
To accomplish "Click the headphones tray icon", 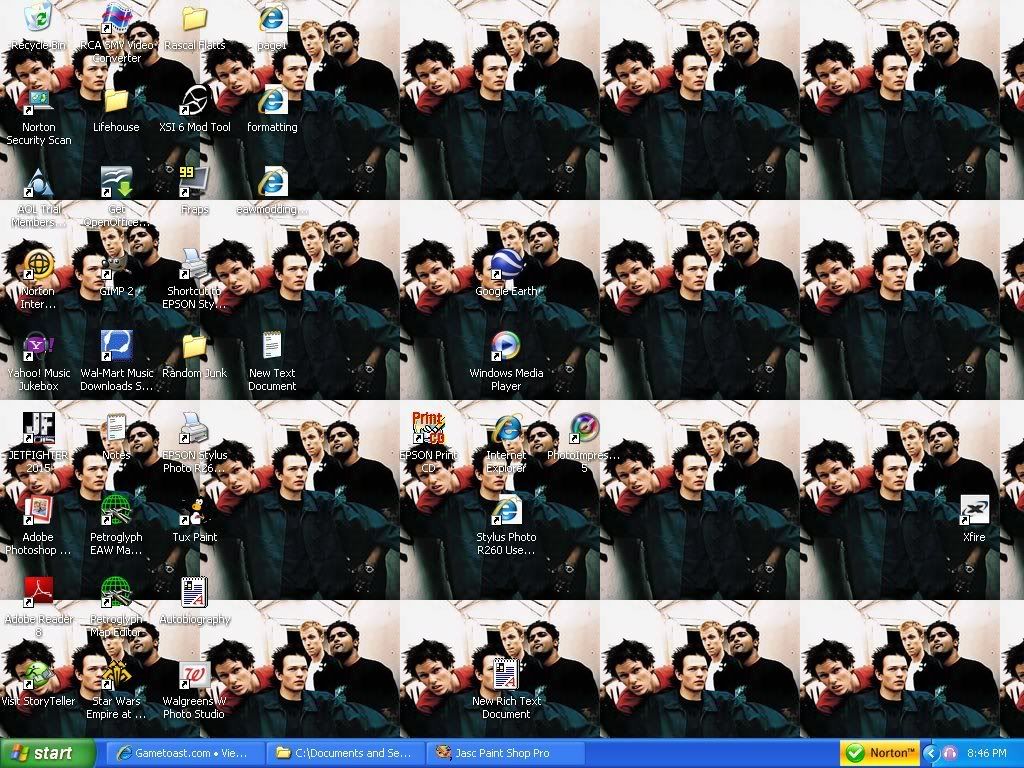I will click(x=950, y=753).
